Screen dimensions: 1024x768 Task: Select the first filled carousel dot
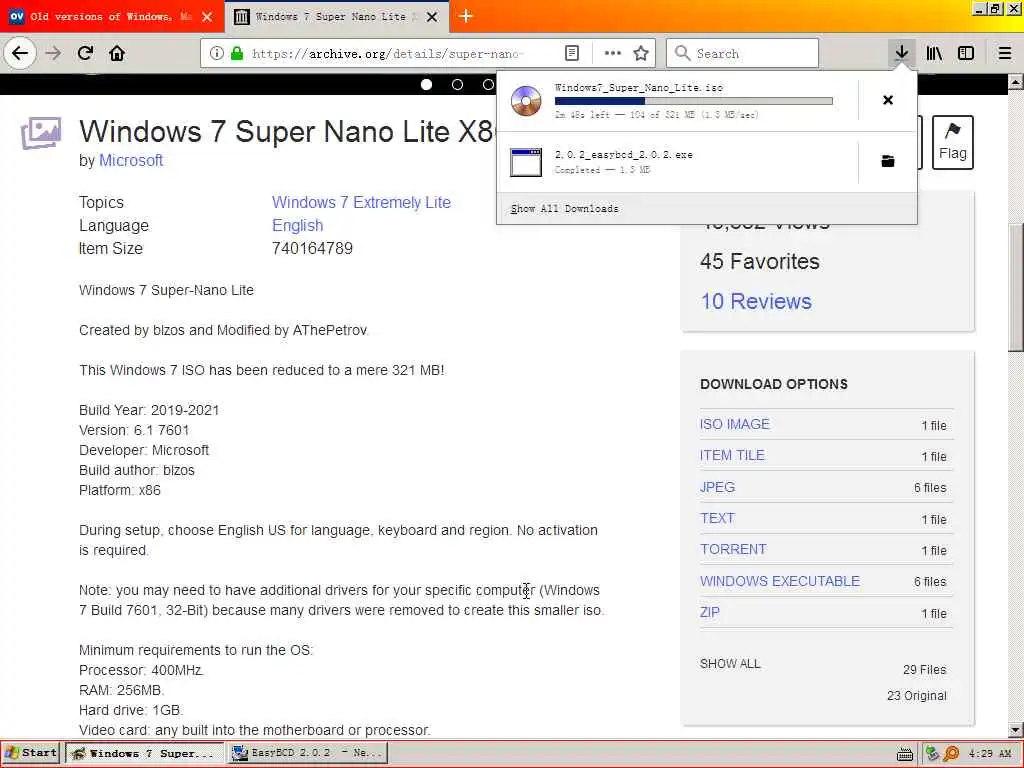click(426, 85)
